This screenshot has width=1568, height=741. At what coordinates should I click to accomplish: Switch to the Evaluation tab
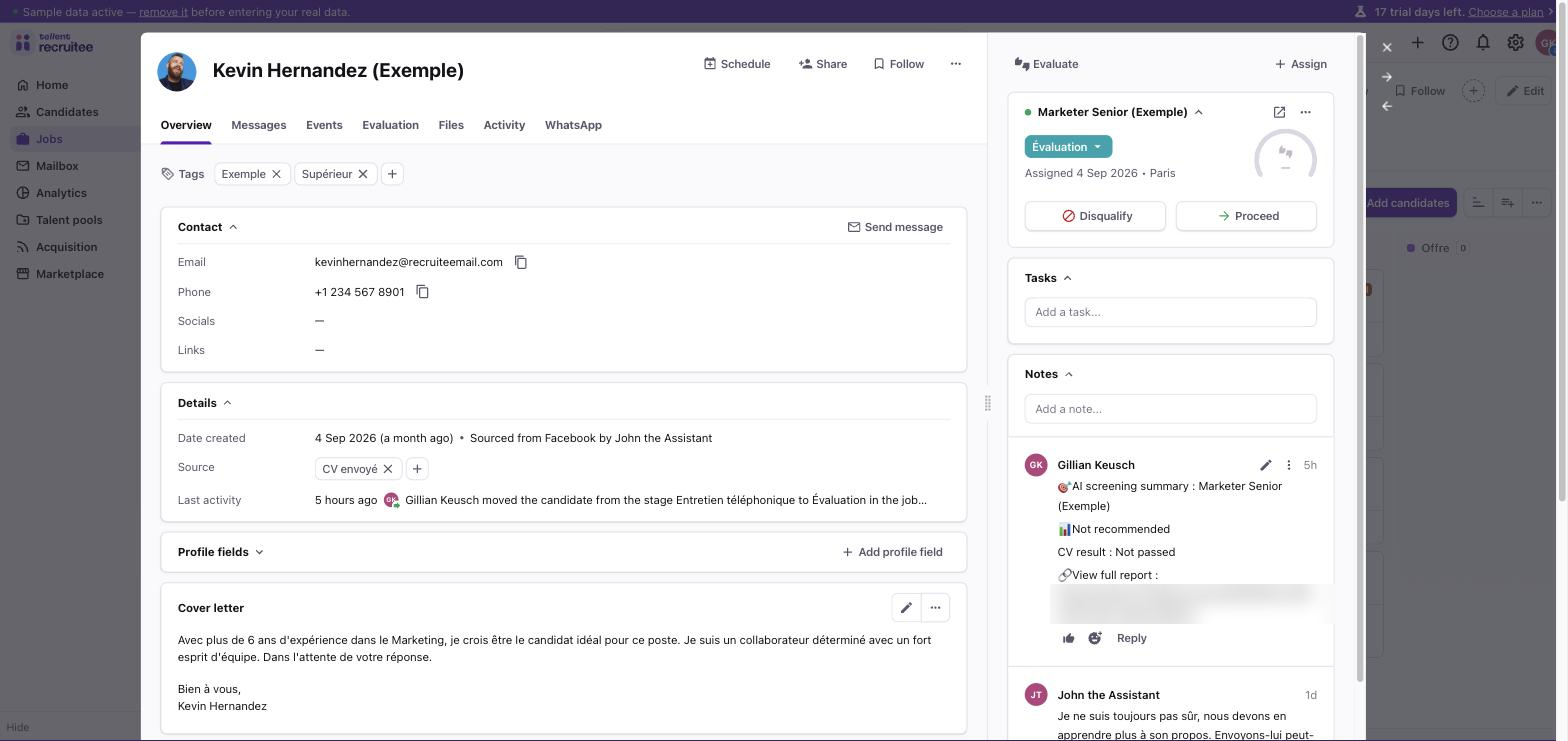[x=390, y=125]
